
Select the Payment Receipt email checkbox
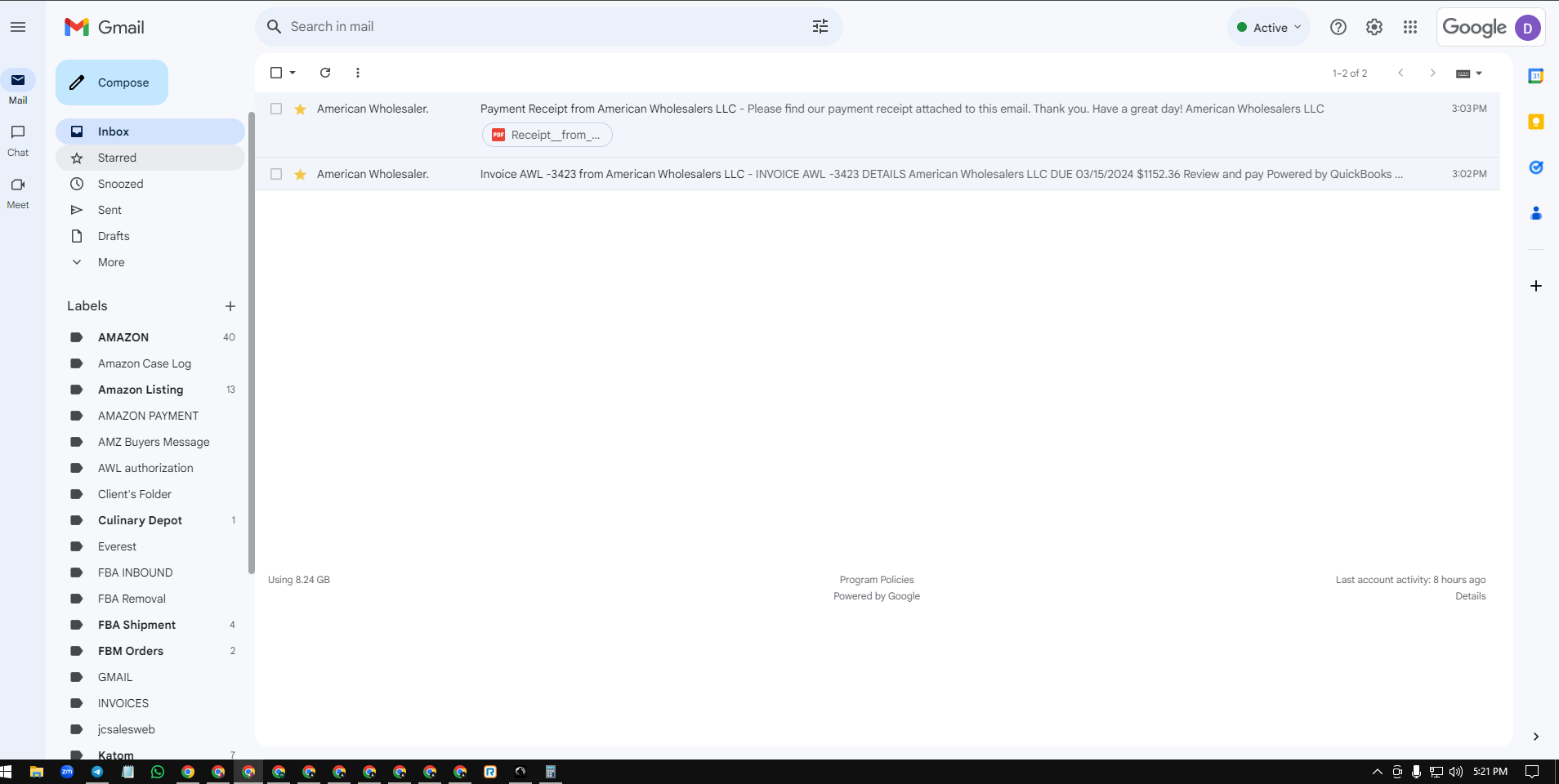pyautogui.click(x=276, y=109)
